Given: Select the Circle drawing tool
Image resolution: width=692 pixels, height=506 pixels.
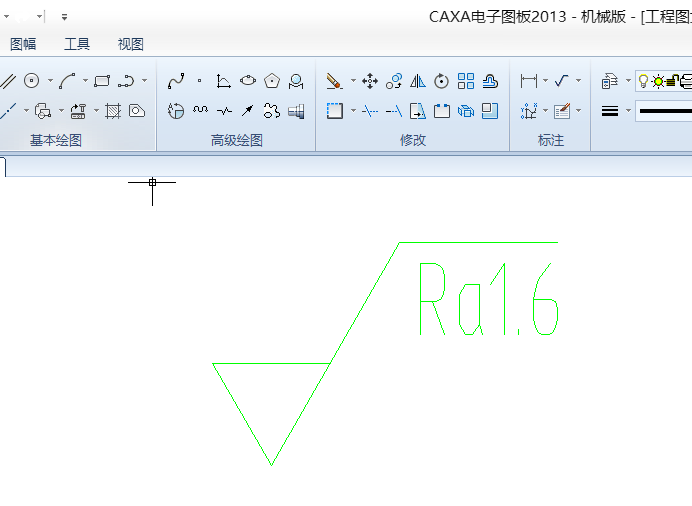Looking at the screenshot, I should pos(31,81).
